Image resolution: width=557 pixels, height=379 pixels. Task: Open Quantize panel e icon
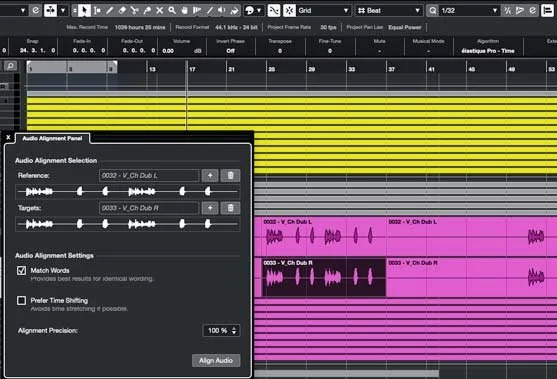[532, 11]
